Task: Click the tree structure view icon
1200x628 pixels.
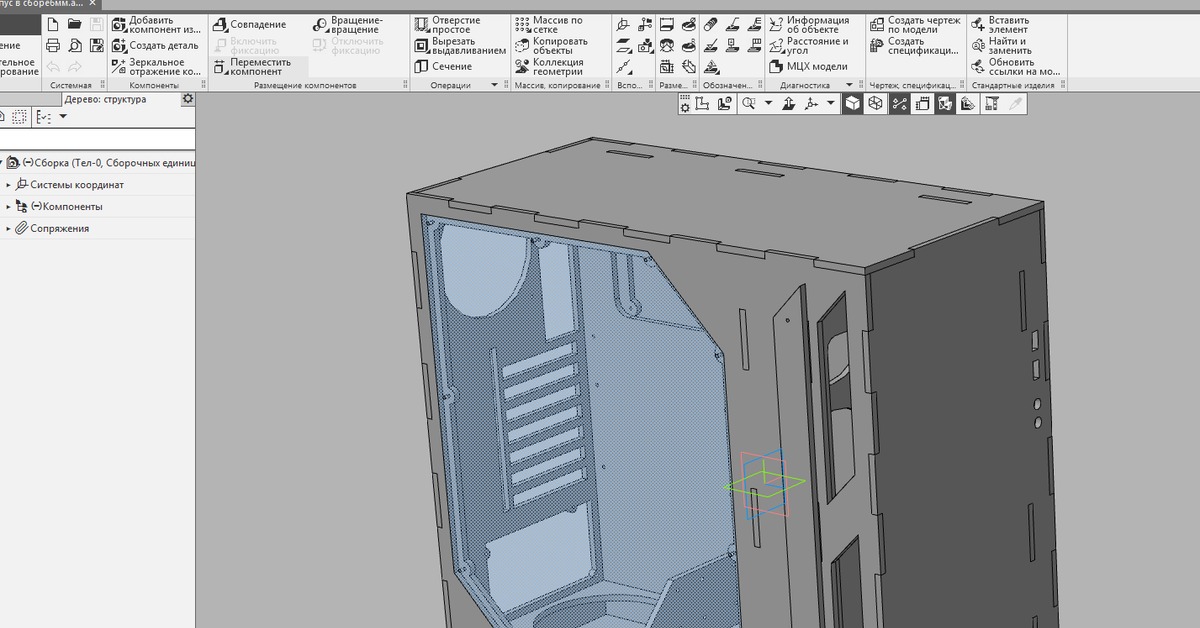Action: pyautogui.click(x=43, y=117)
